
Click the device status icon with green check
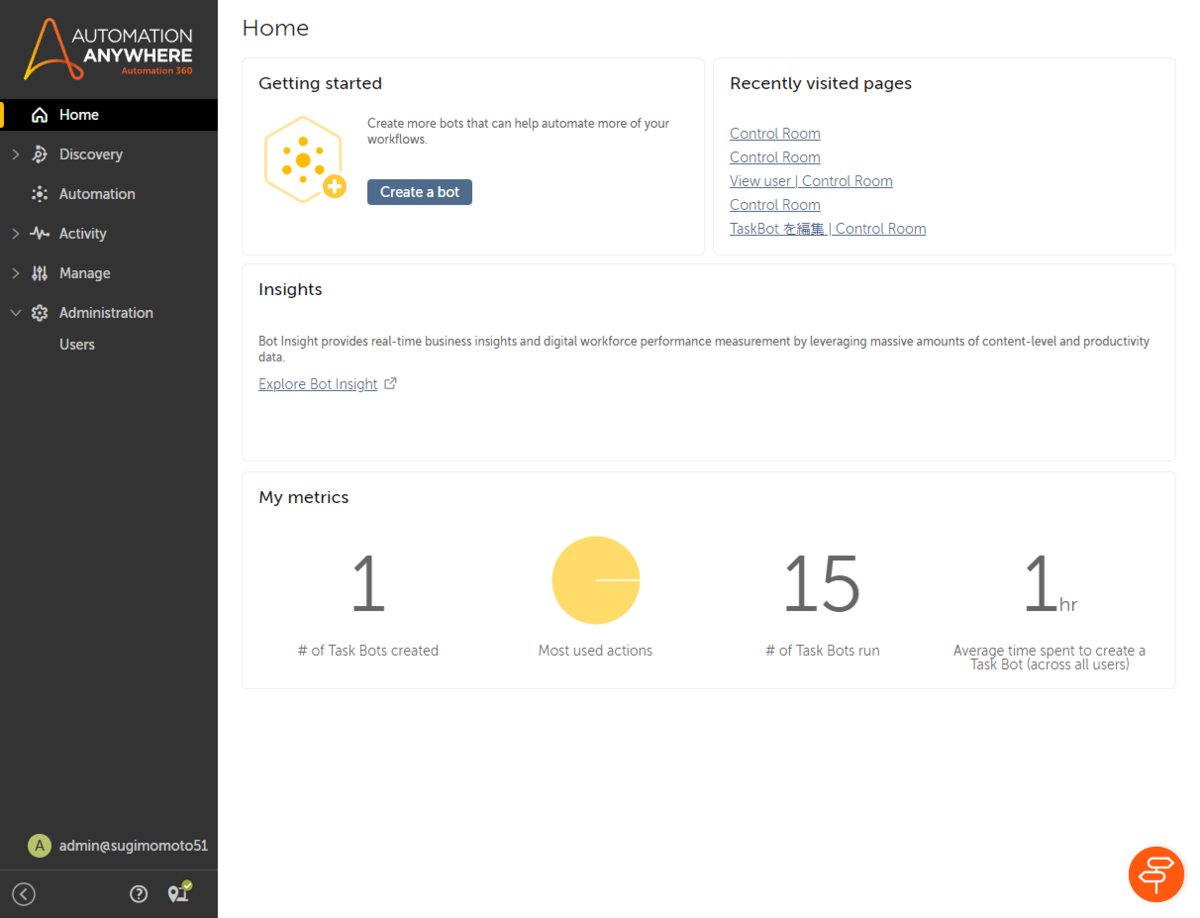pos(180,892)
